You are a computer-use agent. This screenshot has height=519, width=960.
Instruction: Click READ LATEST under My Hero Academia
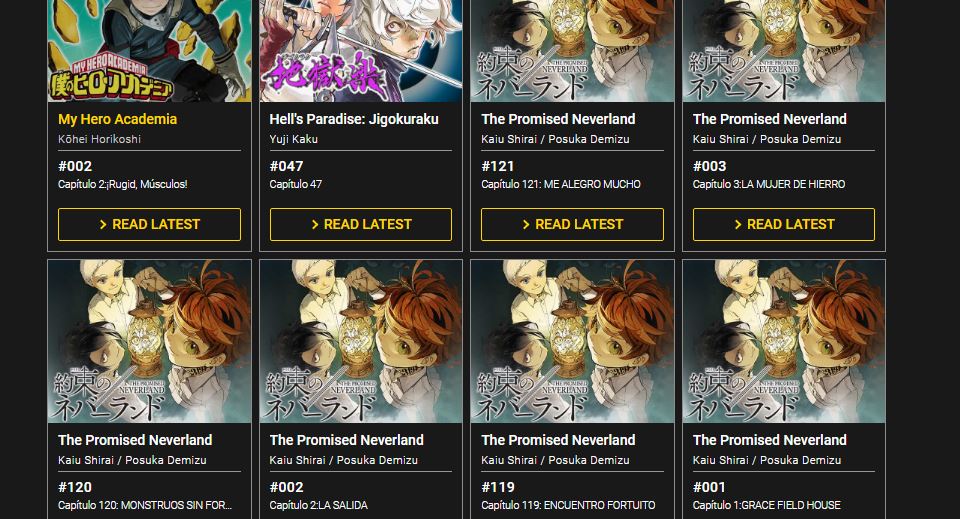point(149,225)
